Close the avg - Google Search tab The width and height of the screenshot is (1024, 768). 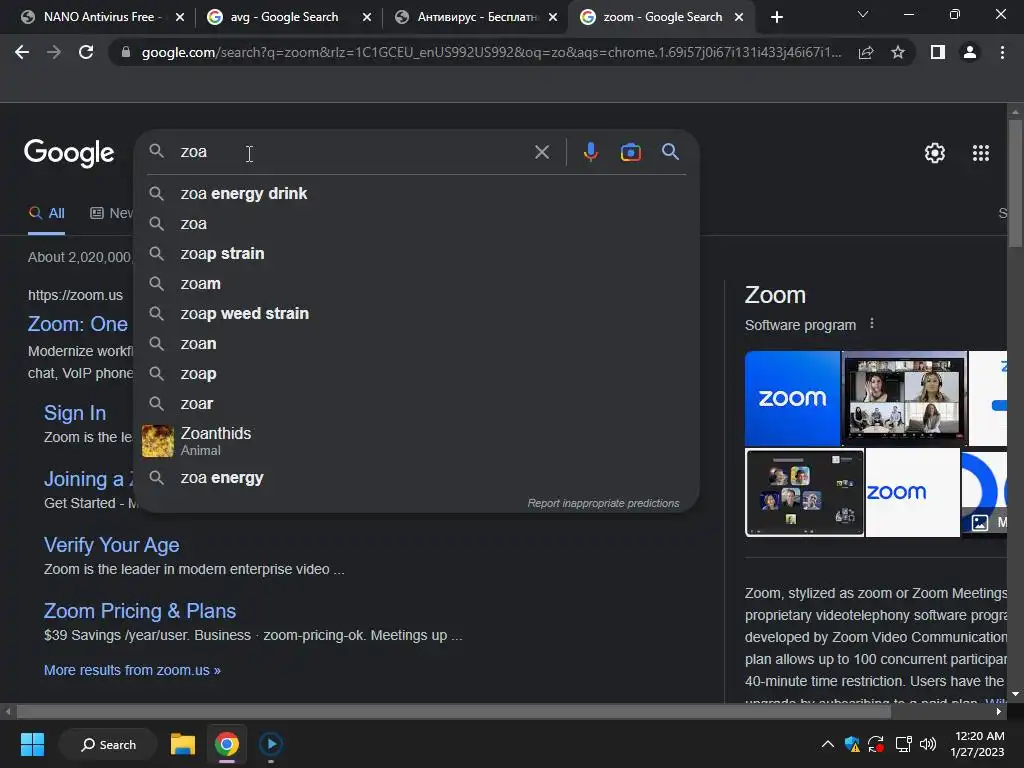click(366, 17)
